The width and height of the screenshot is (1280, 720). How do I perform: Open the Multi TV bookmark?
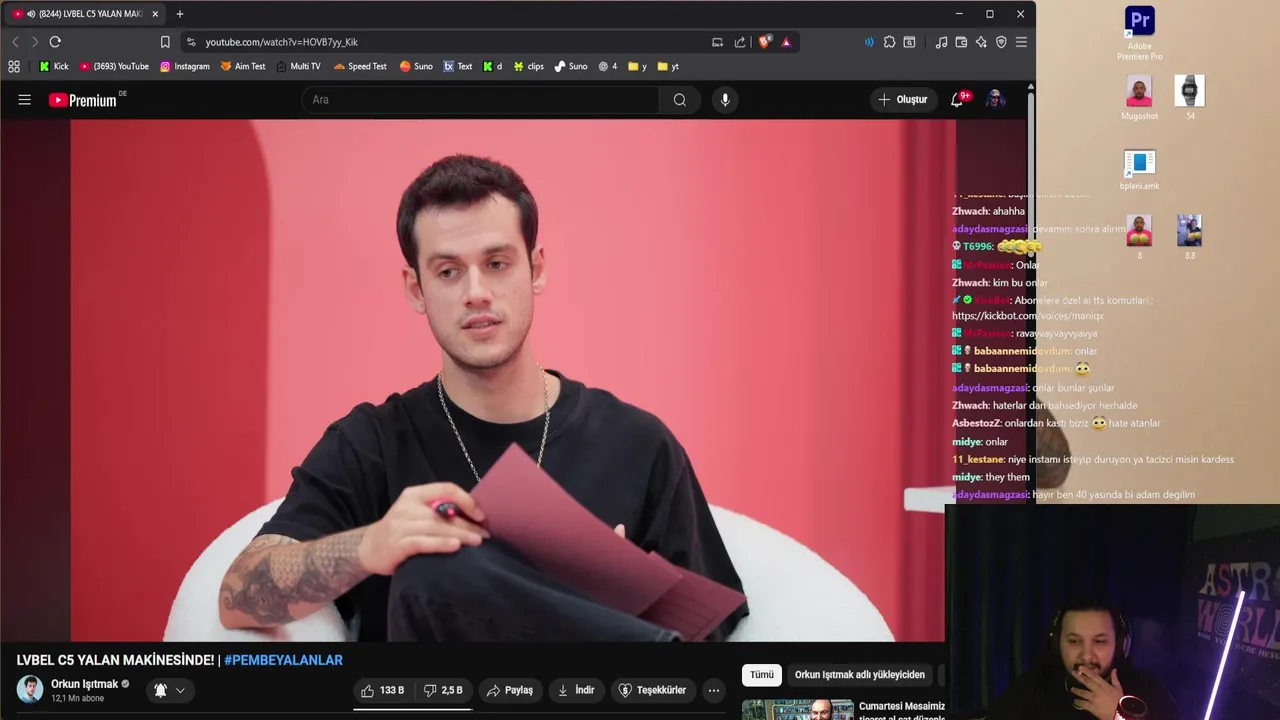(x=298, y=66)
